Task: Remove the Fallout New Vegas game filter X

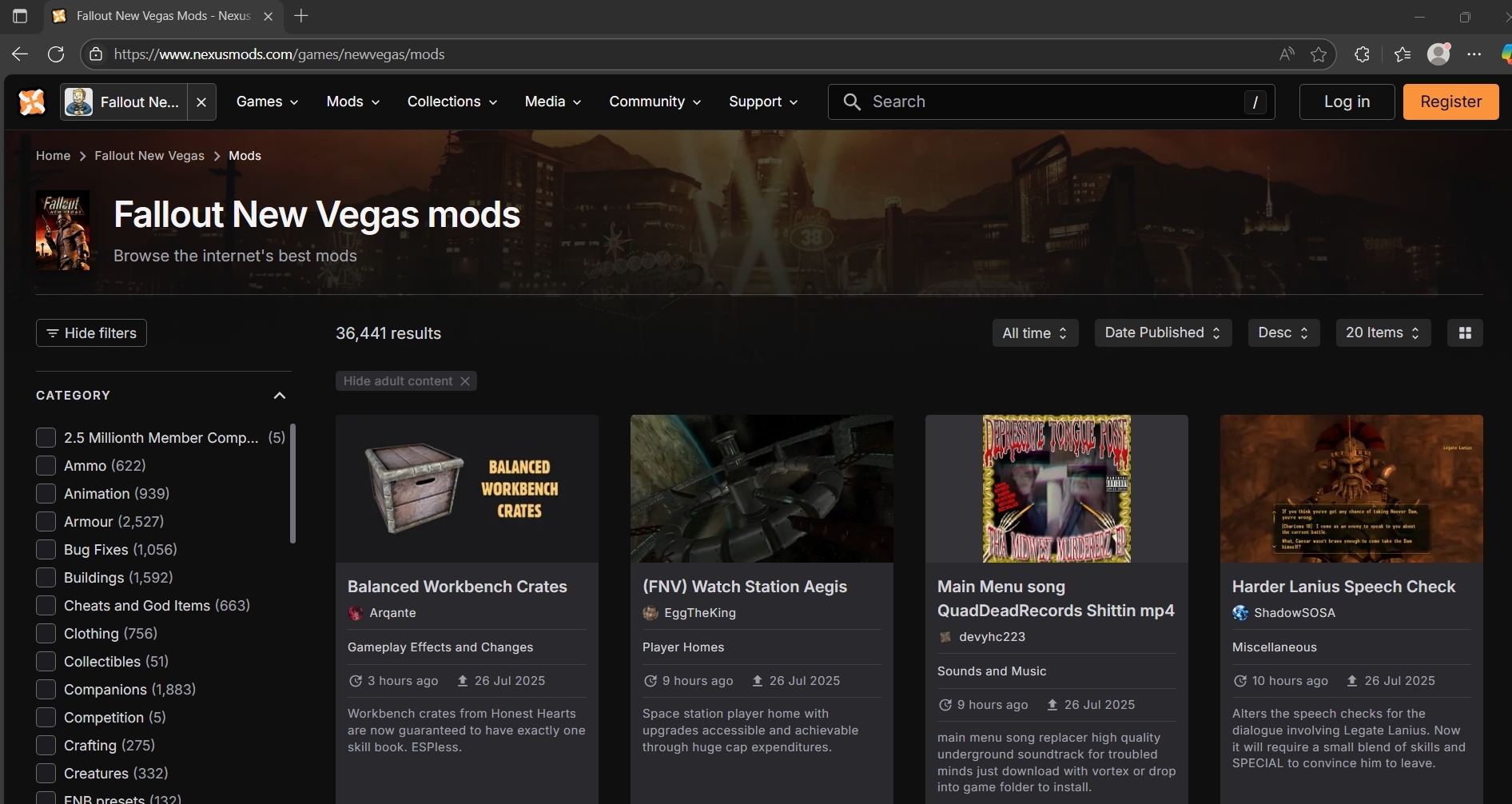Action: coord(201,102)
